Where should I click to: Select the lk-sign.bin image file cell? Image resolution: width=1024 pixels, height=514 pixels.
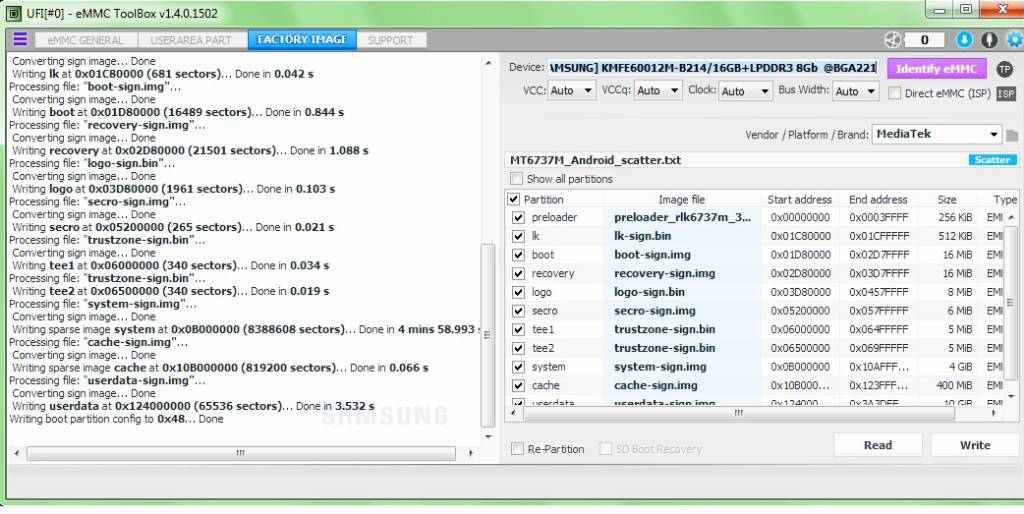(x=682, y=236)
